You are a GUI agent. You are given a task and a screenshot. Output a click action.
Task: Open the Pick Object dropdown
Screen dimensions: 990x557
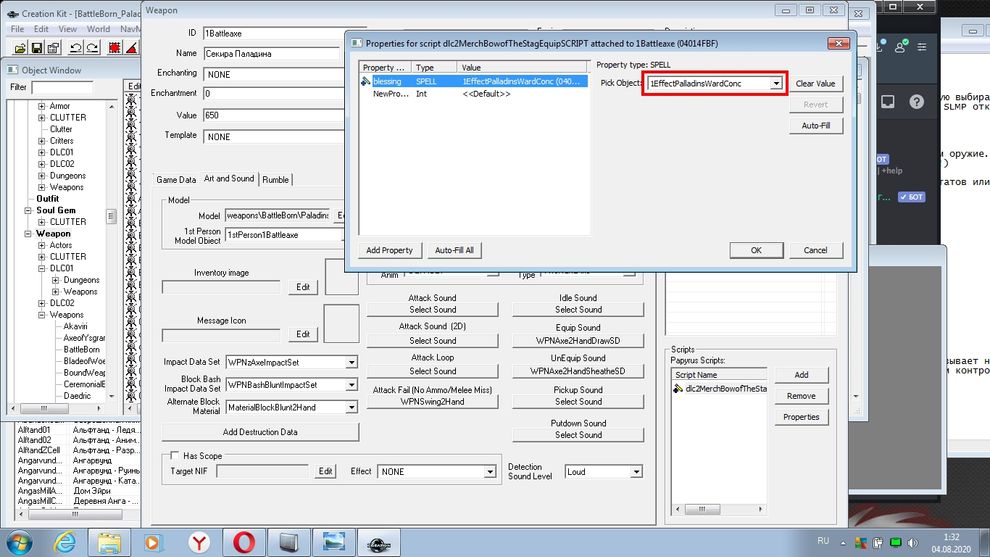tap(776, 84)
